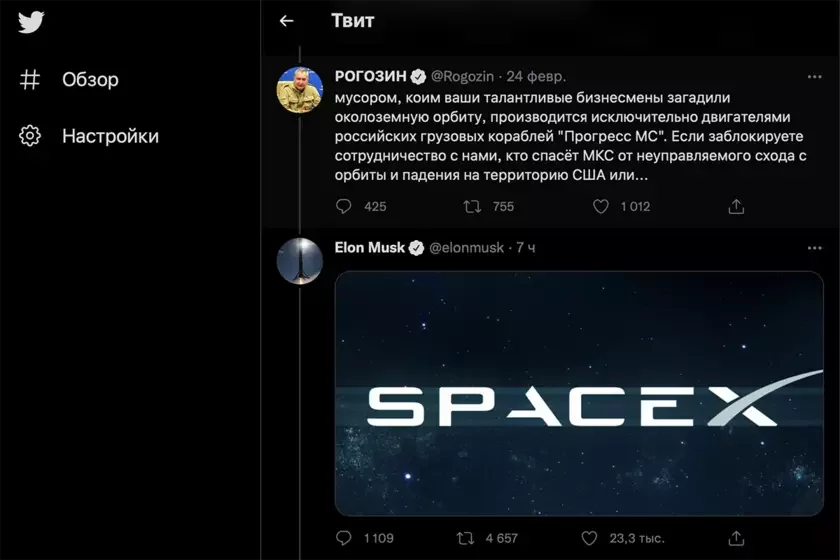Reply to Elon Musk's tweet with 1 109 comments
Viewport: 840px width, 560px height.
click(344, 538)
